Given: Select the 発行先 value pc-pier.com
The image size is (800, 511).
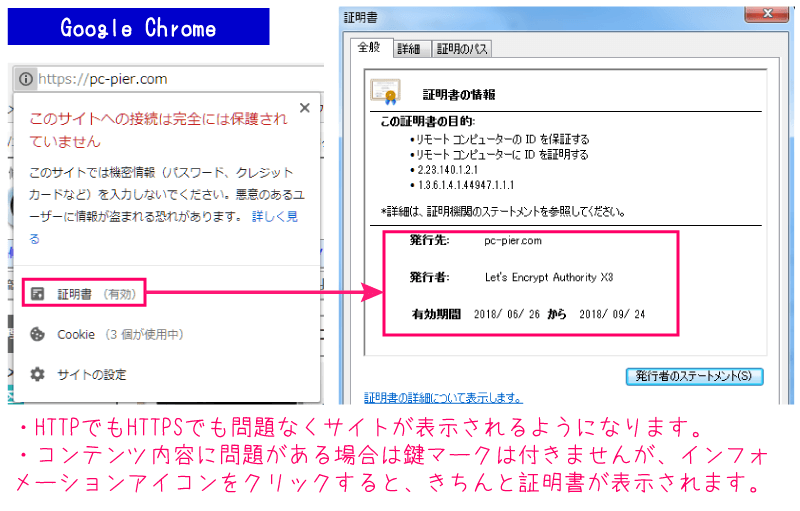Looking at the screenshot, I should coord(513,241).
